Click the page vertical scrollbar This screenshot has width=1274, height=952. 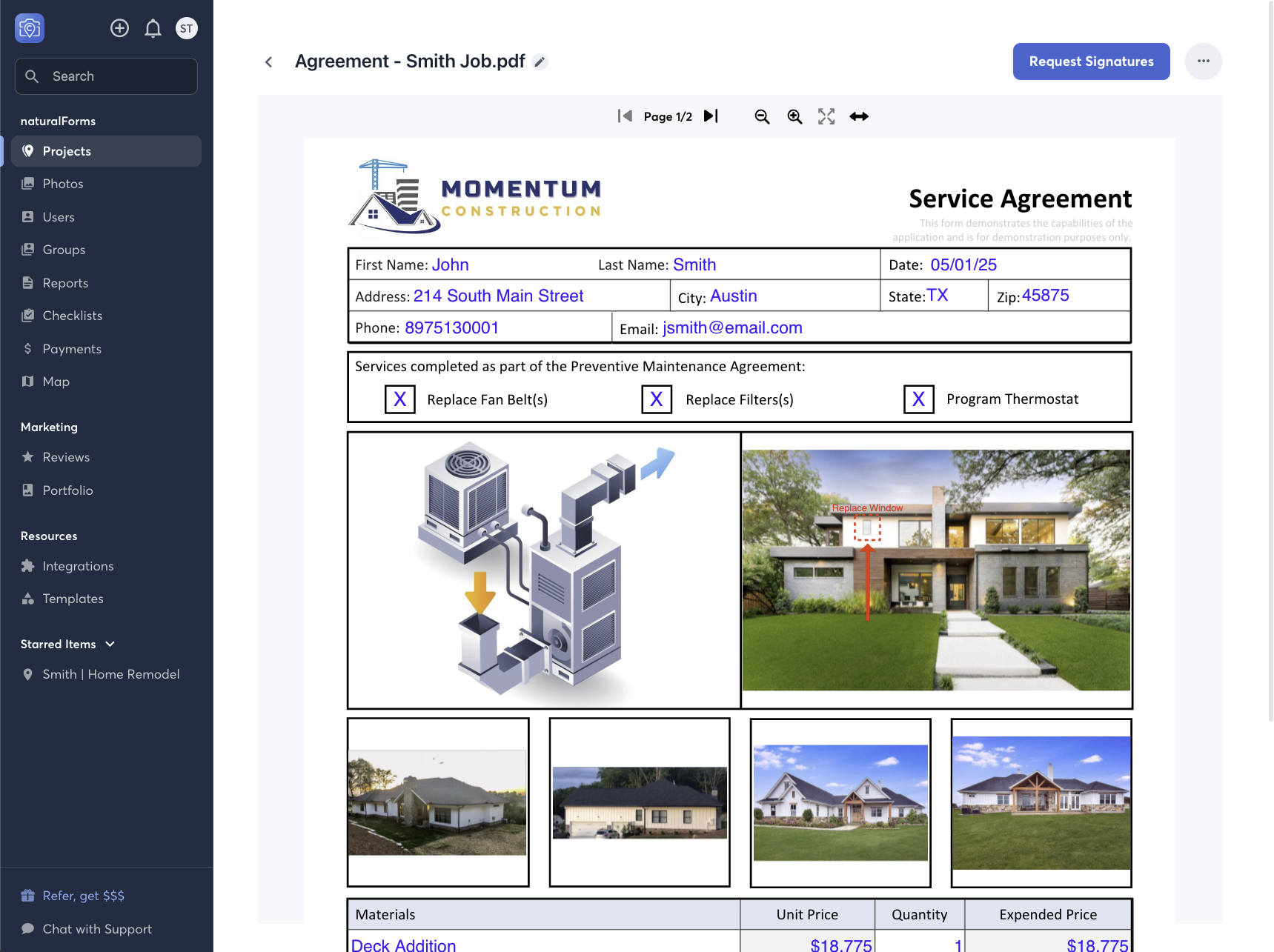(x=1270, y=361)
